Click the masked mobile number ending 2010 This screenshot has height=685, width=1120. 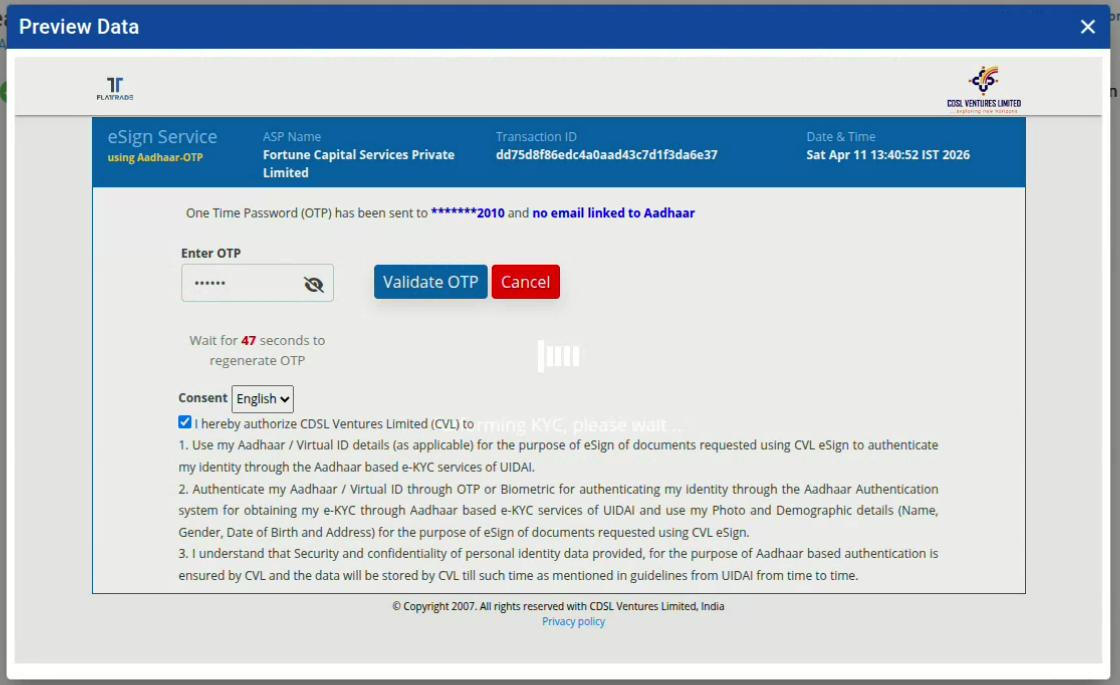click(x=467, y=213)
